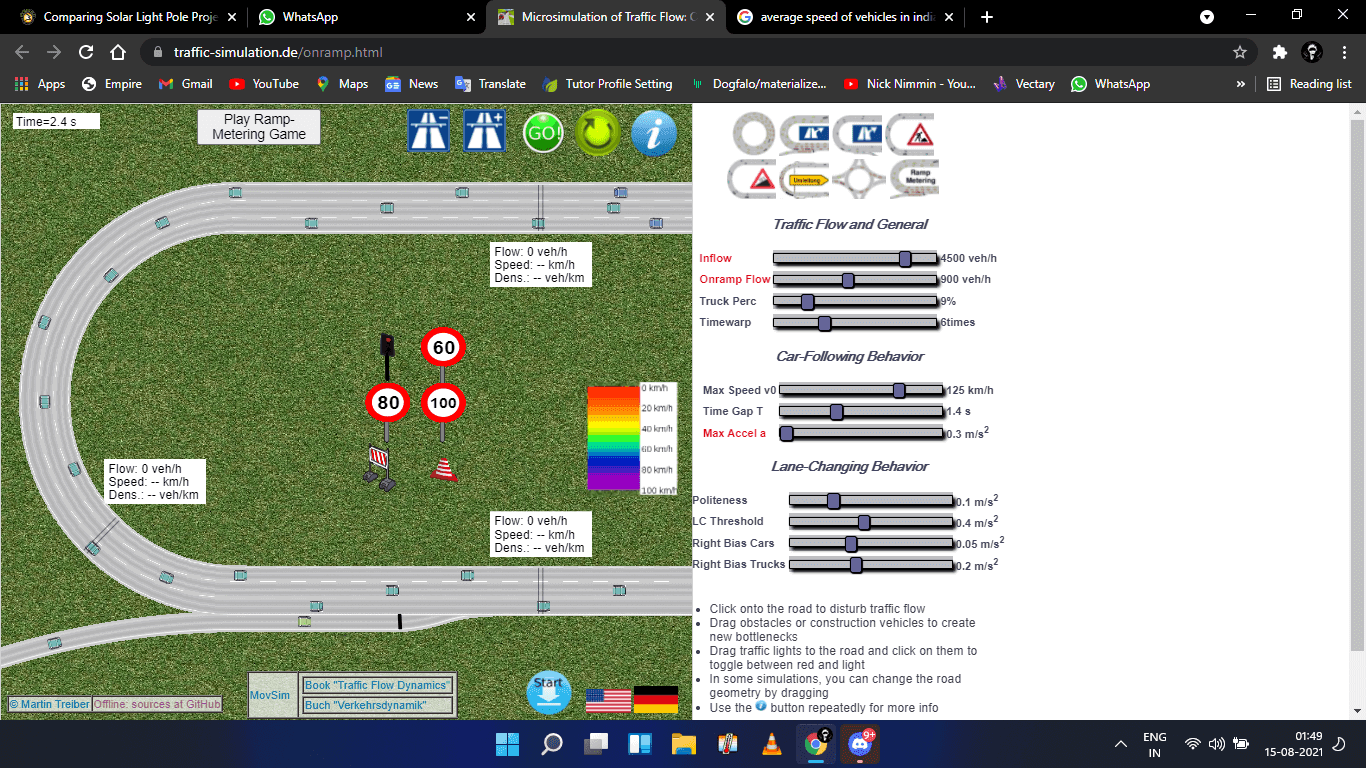
Task: Adjust the LC Threshold slider
Action: 871,522
